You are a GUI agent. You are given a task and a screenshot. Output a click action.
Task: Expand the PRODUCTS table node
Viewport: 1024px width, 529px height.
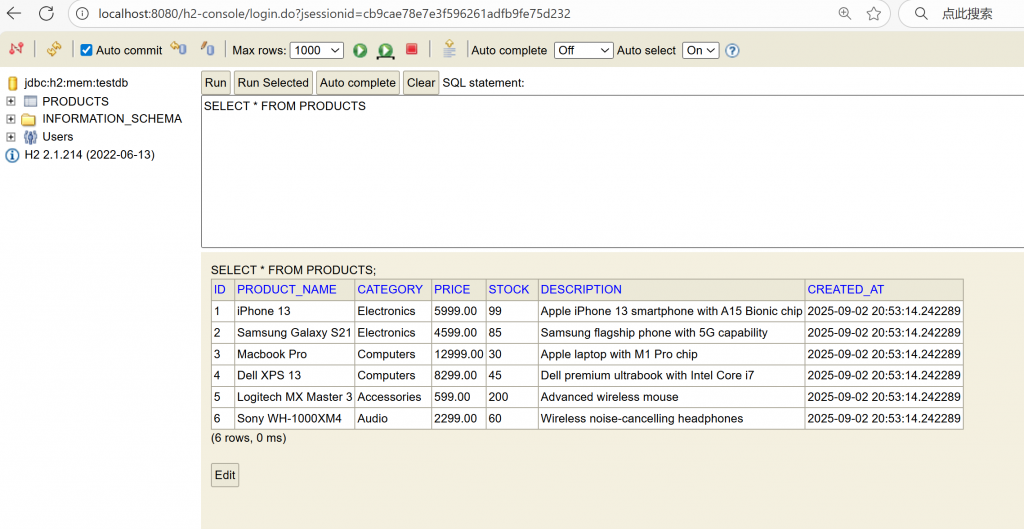(x=11, y=101)
